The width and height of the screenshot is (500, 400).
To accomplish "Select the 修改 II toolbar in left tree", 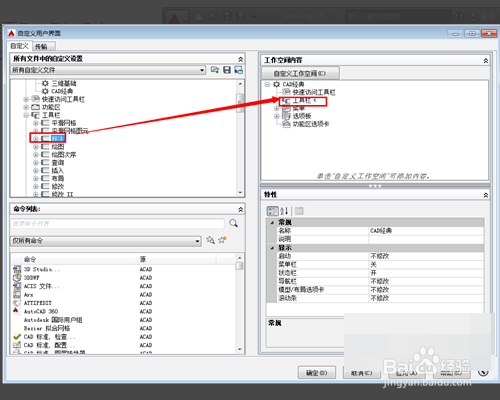I will 62,194.
